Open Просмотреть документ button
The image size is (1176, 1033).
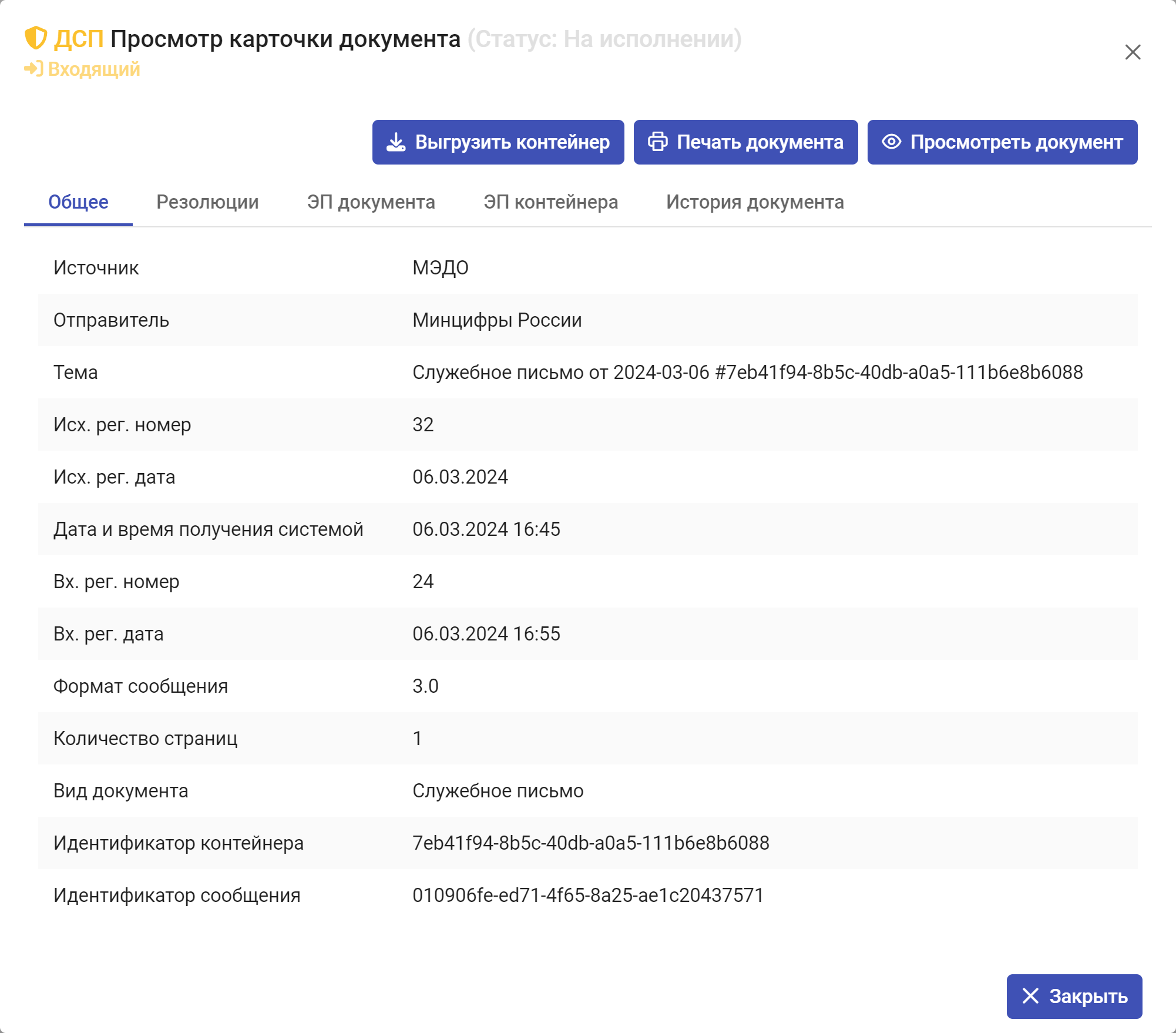click(1002, 142)
